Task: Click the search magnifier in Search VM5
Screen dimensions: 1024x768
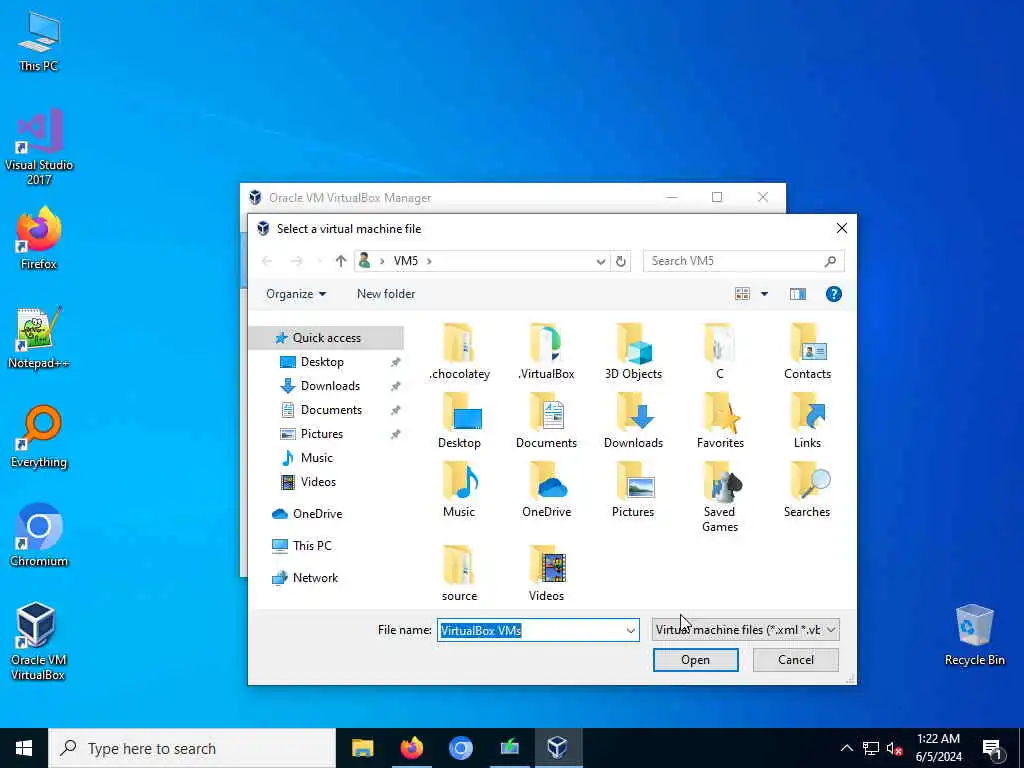Action: pyautogui.click(x=830, y=261)
